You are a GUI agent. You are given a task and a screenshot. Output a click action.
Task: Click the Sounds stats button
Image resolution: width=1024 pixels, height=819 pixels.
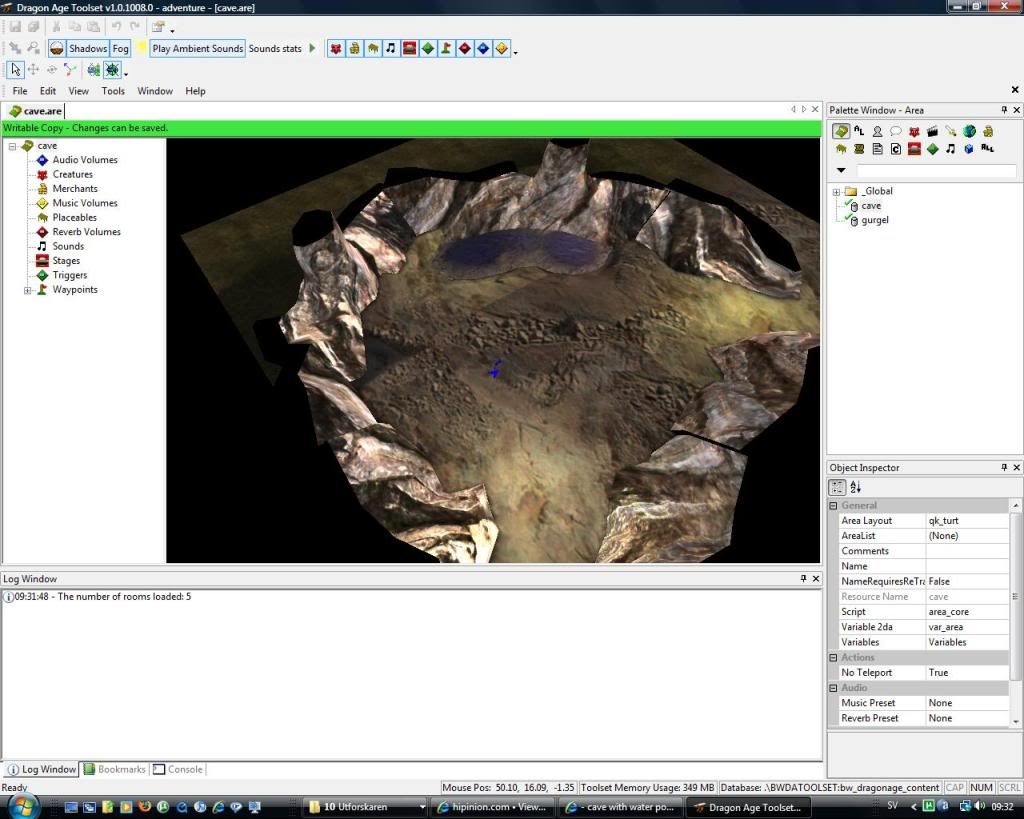[x=275, y=48]
